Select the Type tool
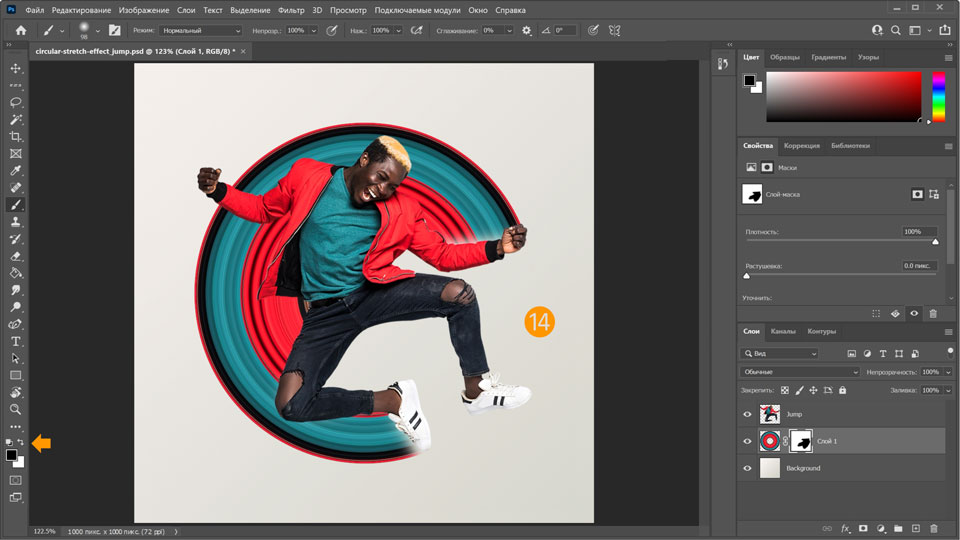960x540 pixels. click(x=16, y=341)
